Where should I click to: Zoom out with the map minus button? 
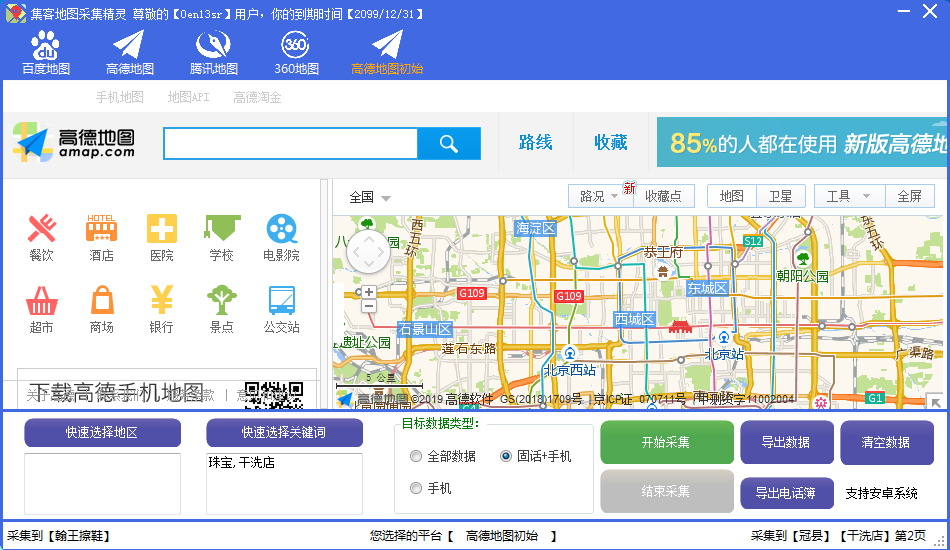point(368,306)
